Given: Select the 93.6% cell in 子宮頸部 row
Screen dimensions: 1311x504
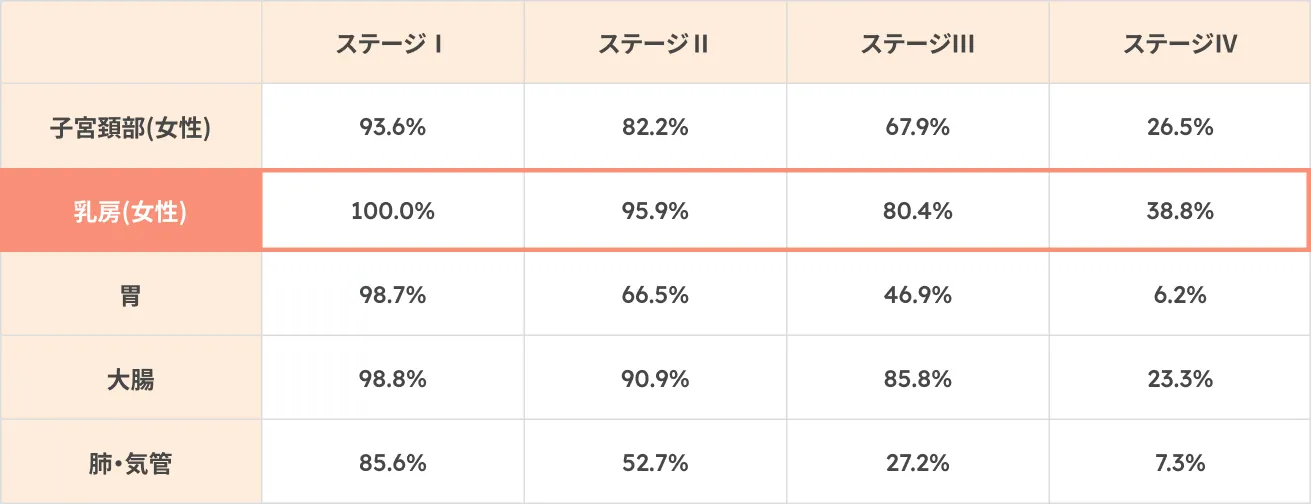Looking at the screenshot, I should point(392,128).
